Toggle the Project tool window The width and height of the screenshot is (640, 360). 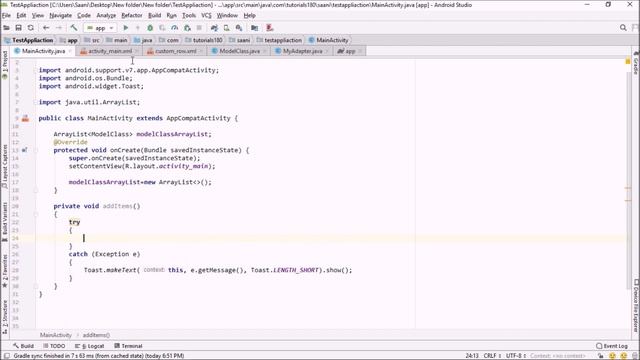click(5, 64)
